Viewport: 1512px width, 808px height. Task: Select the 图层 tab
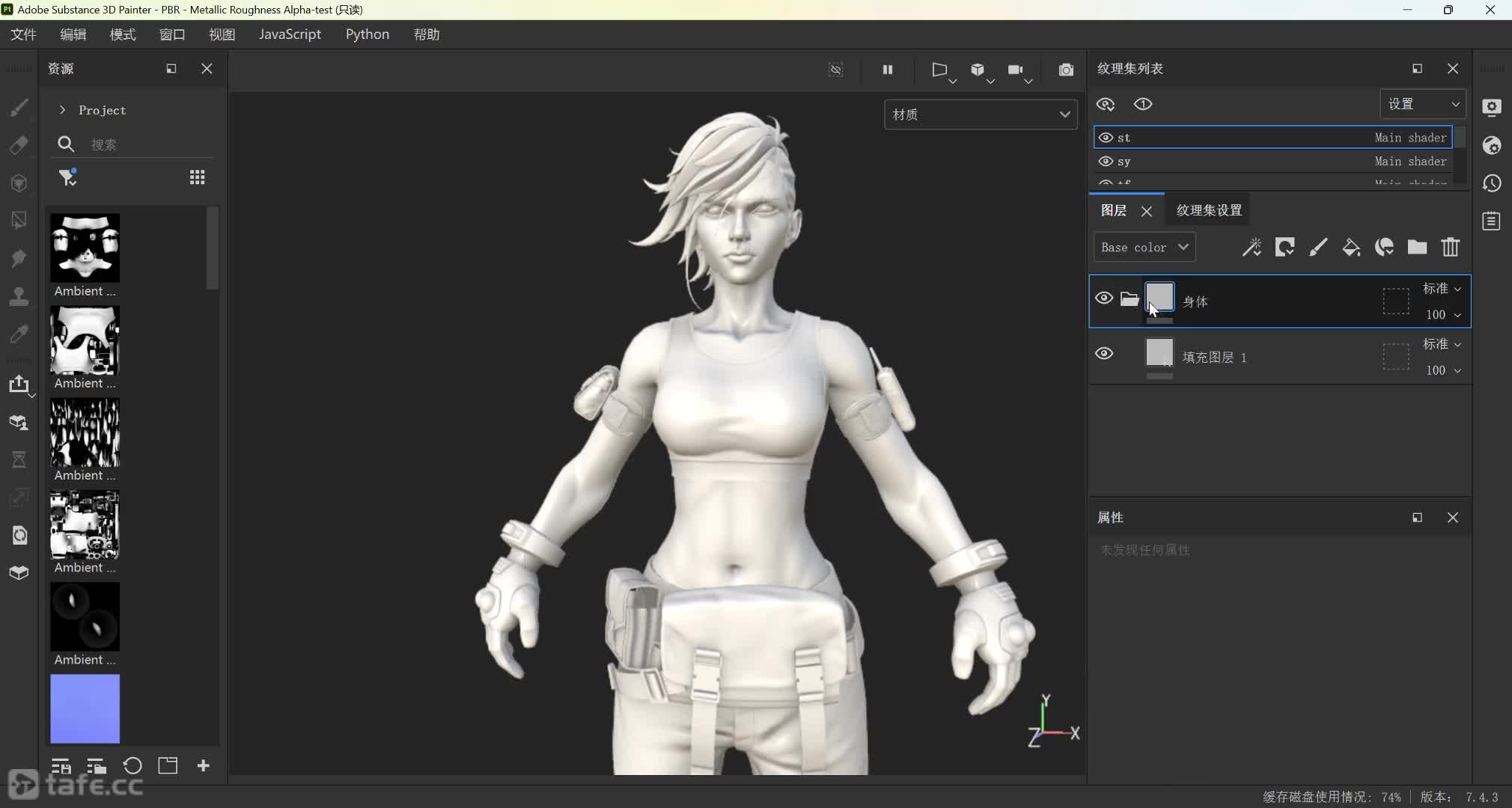click(1114, 210)
